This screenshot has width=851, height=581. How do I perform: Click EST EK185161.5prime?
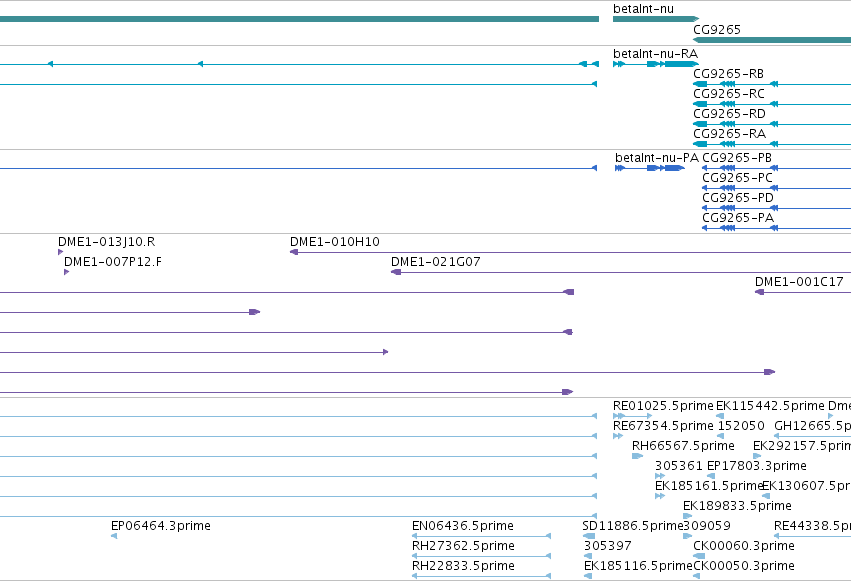[x=709, y=486]
